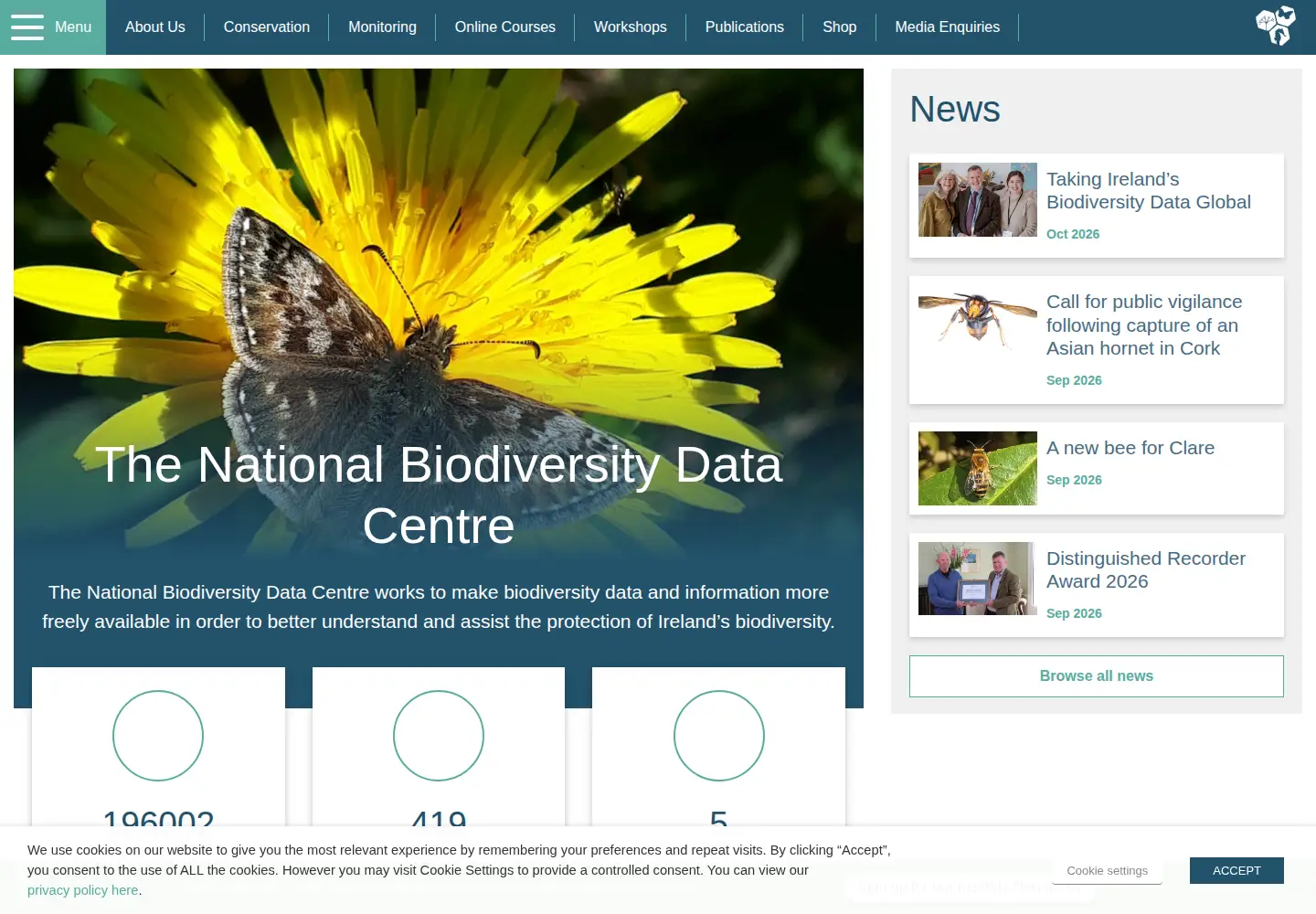The height and width of the screenshot is (914, 1316).
Task: Accept all cookies
Action: [x=1236, y=871]
